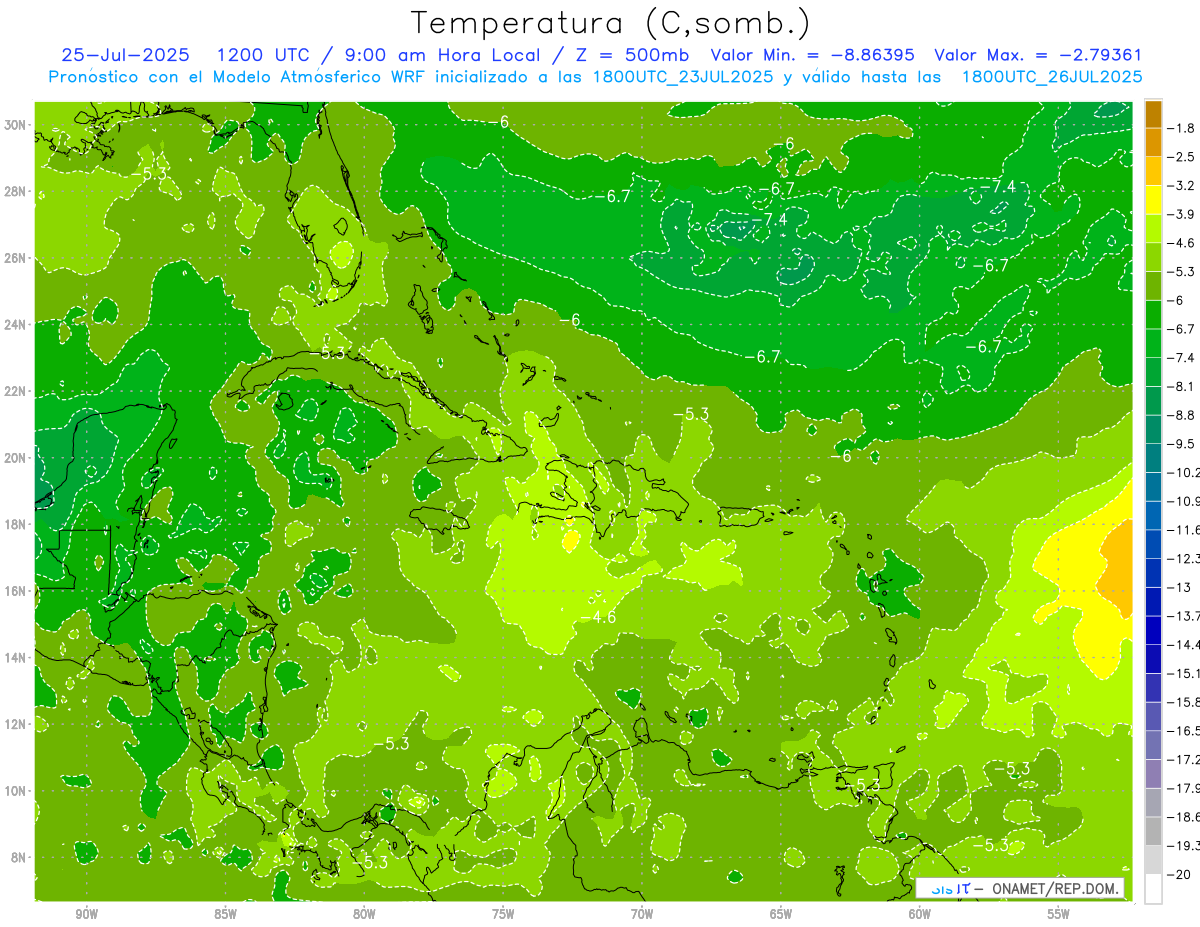The image size is (1200, 927).
Task: Click the "85W" longitude axis label
Action: (x=225, y=914)
